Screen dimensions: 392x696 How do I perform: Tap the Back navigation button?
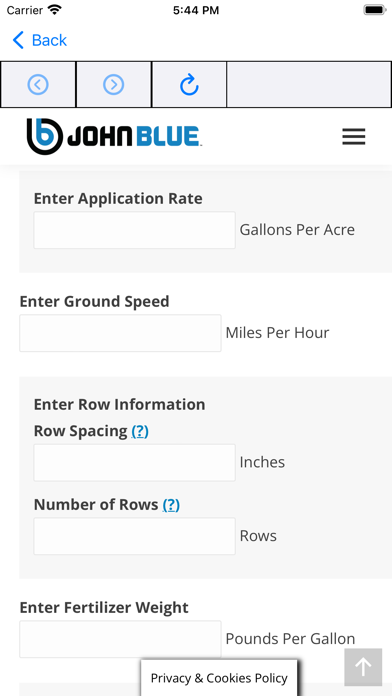[40, 40]
